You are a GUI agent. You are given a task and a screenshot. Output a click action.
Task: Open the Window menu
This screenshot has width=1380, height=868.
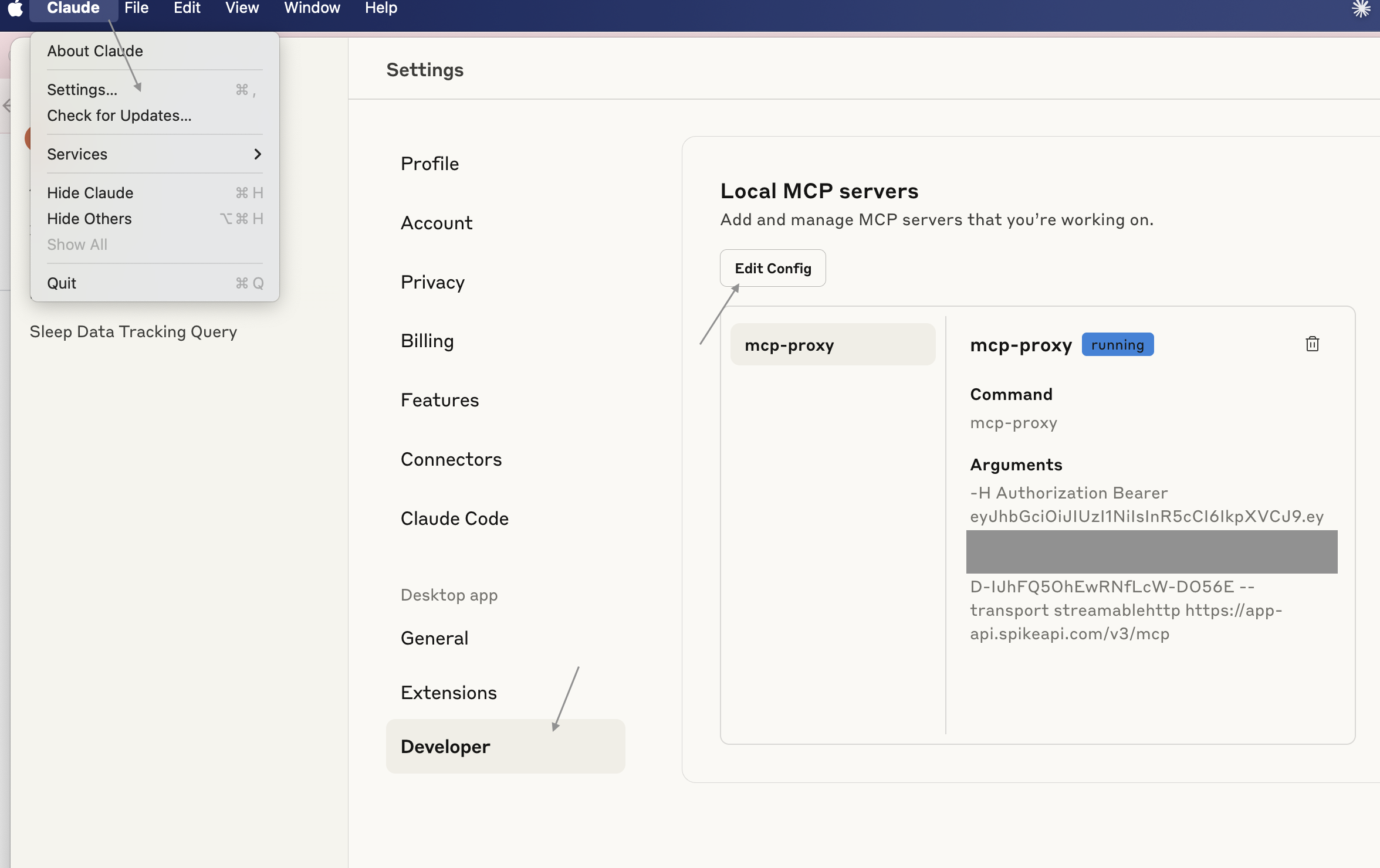(x=312, y=8)
